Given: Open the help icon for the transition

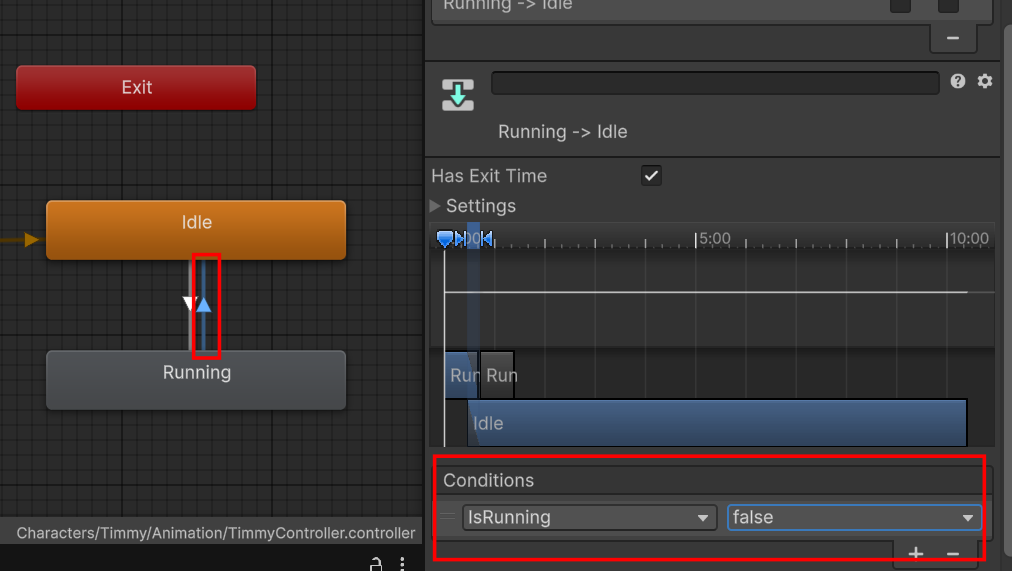Looking at the screenshot, I should pyautogui.click(x=958, y=81).
